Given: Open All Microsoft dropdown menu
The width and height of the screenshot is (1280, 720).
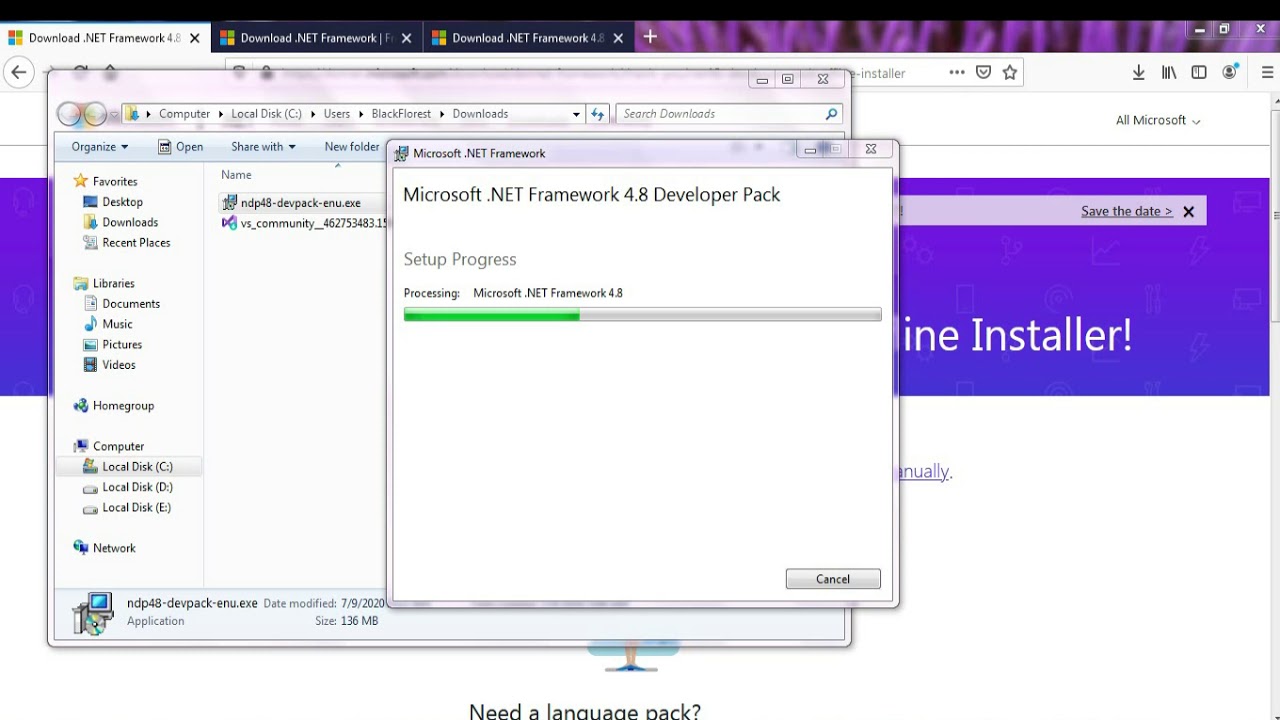Looking at the screenshot, I should point(1158,120).
